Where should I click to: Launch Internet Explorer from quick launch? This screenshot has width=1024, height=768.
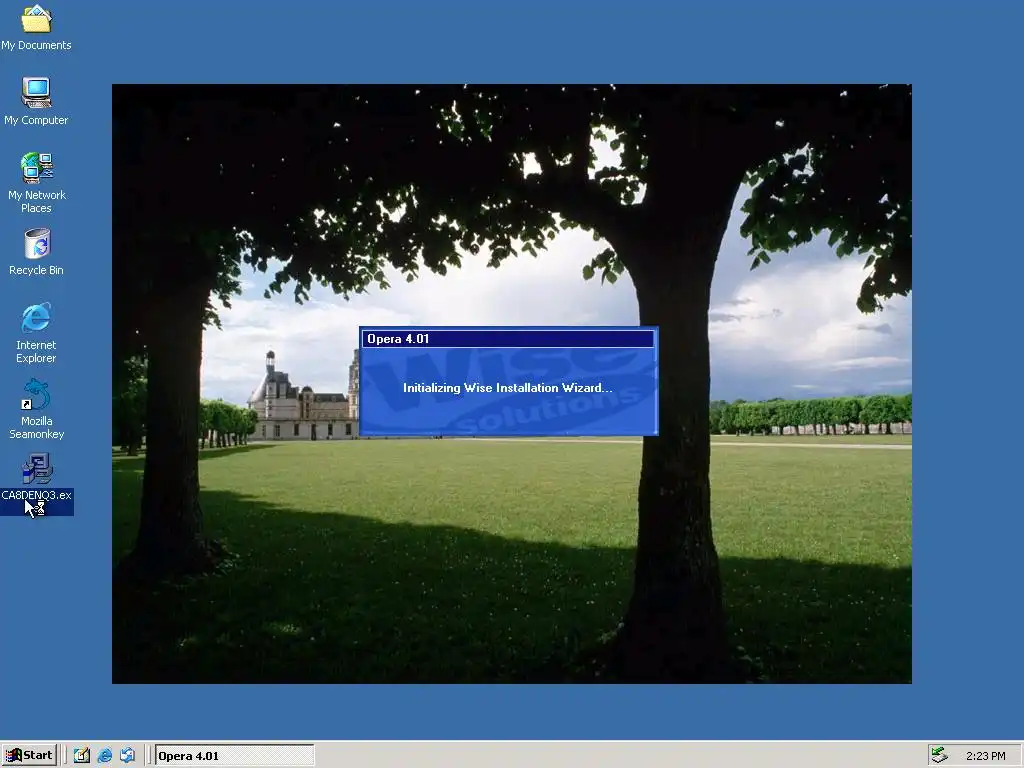(x=104, y=756)
